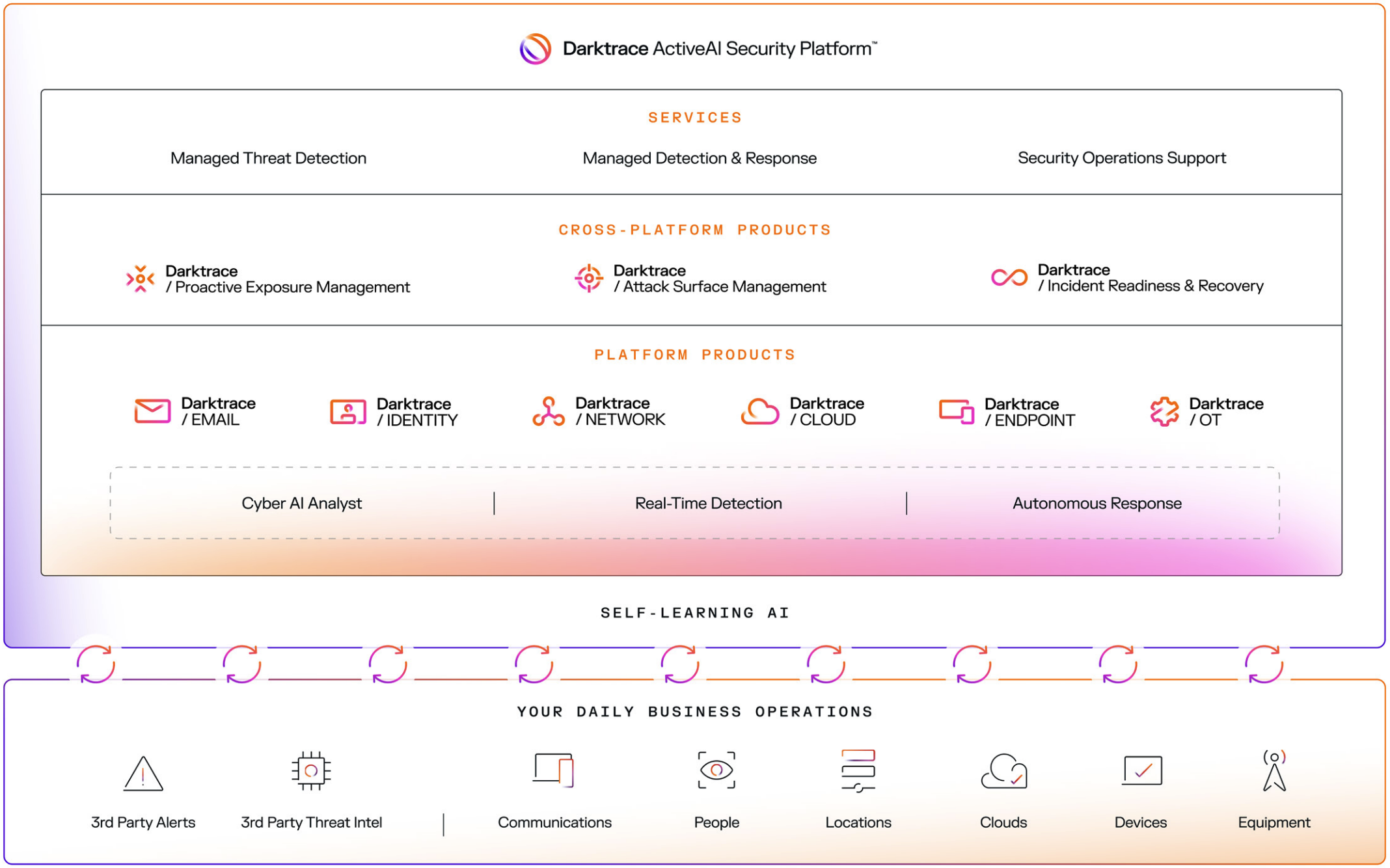Click the Incident Readiness & Recovery text
The width and height of the screenshot is (1390, 868).
pyautogui.click(x=1151, y=278)
